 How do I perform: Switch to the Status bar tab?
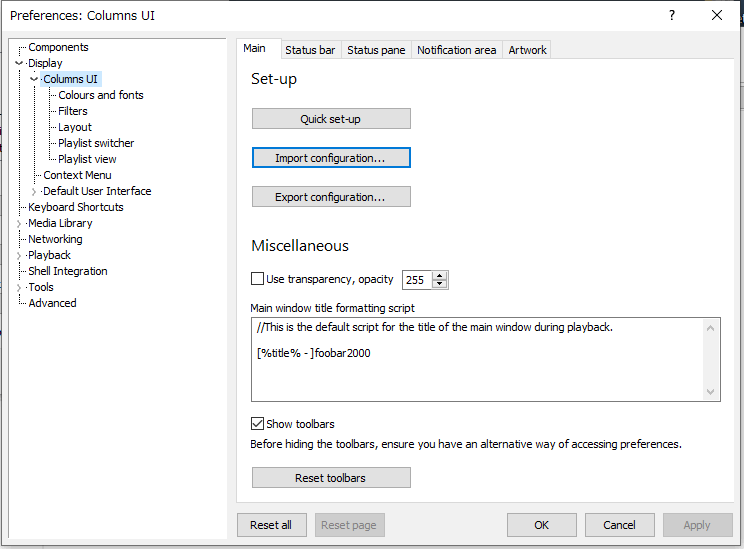(x=310, y=50)
